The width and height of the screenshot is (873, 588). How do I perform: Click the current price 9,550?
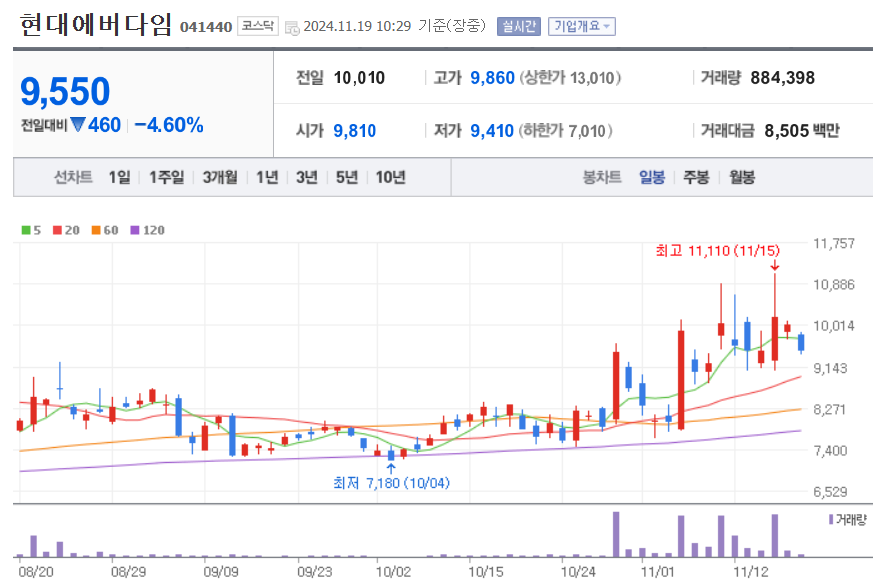click(65, 91)
